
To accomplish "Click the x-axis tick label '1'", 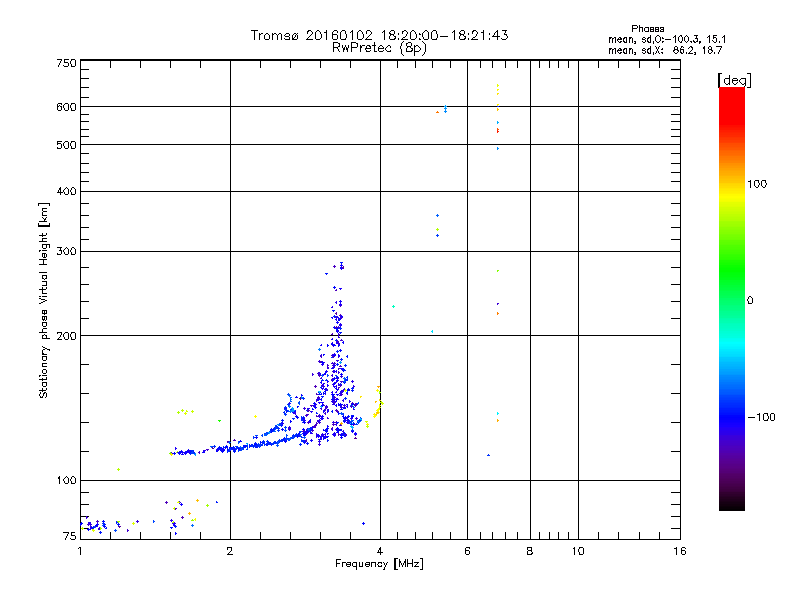I will pos(80,551).
